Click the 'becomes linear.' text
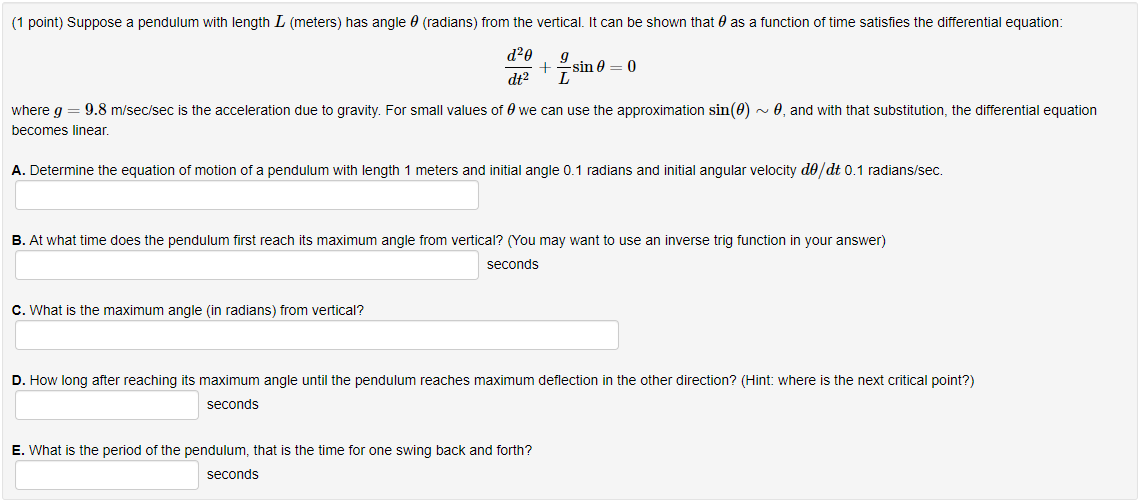The image size is (1138, 501). 60,132
